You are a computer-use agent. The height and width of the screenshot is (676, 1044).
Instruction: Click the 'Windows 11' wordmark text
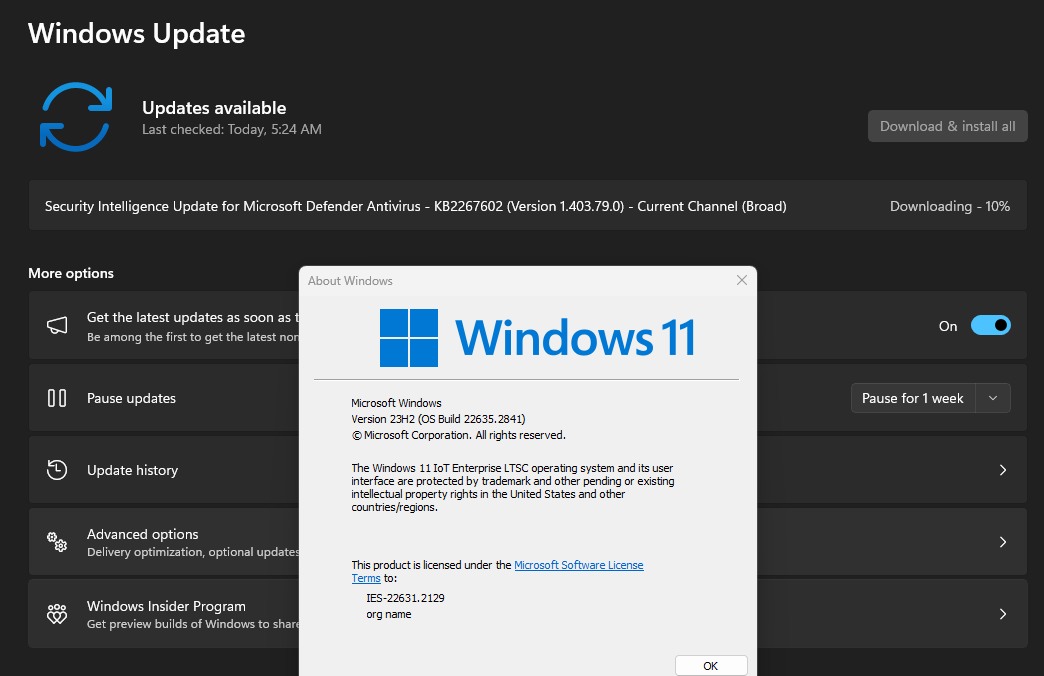pyautogui.click(x=575, y=338)
